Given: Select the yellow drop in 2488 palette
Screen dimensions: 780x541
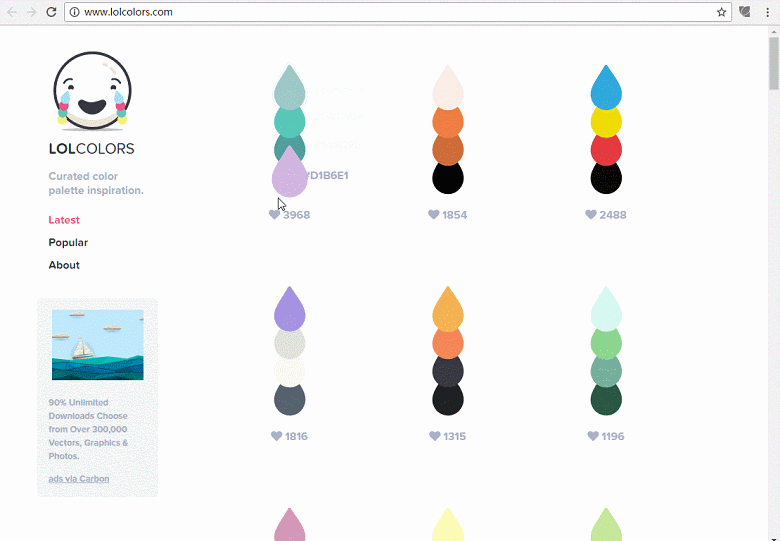Looking at the screenshot, I should [x=606, y=123].
